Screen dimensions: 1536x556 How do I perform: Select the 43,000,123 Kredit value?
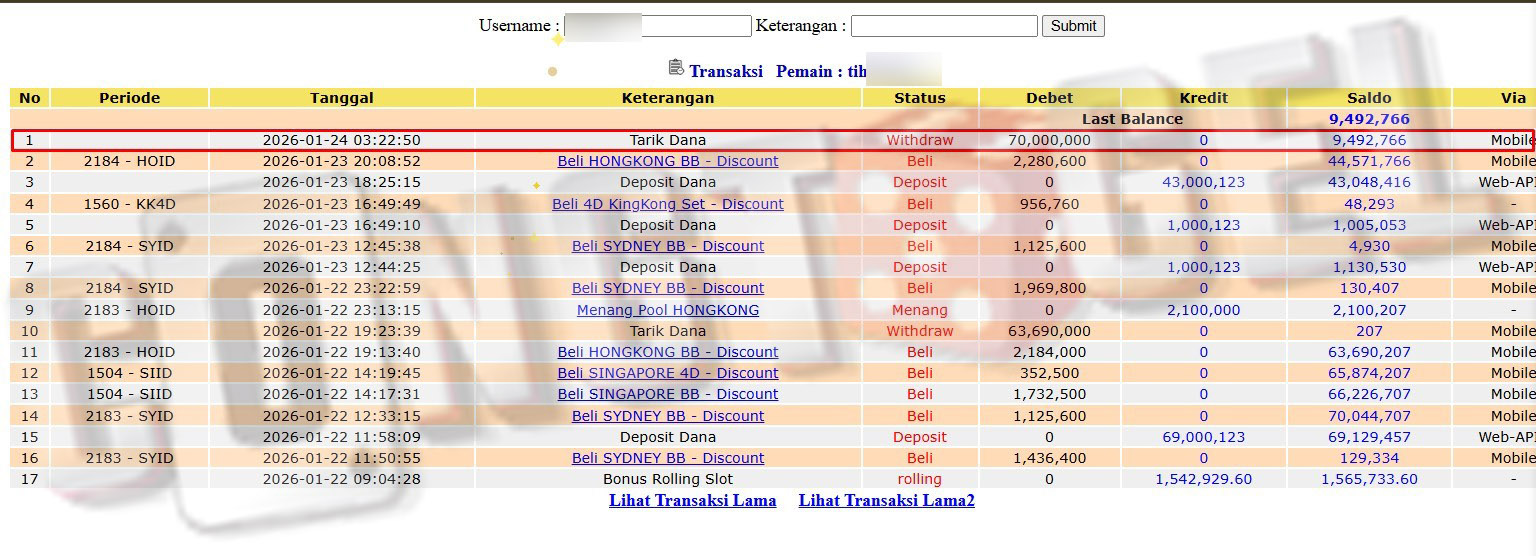(1203, 182)
